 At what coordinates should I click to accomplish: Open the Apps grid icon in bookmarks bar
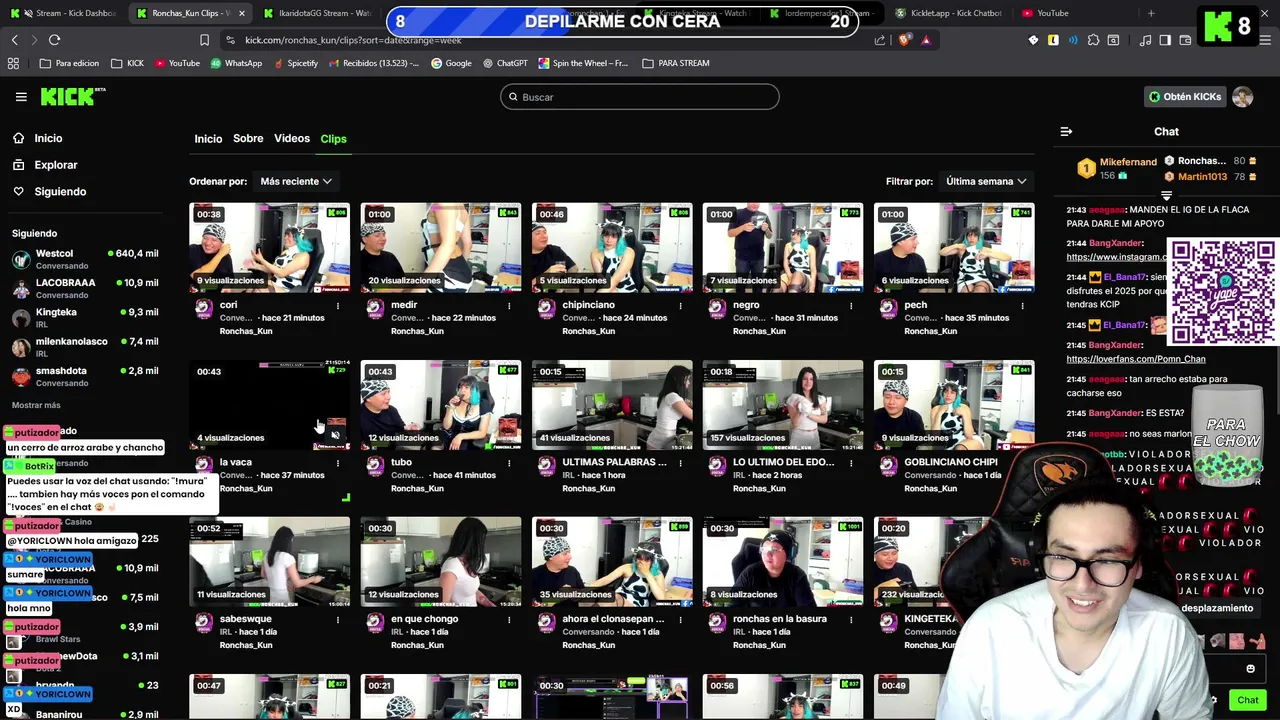coord(13,63)
